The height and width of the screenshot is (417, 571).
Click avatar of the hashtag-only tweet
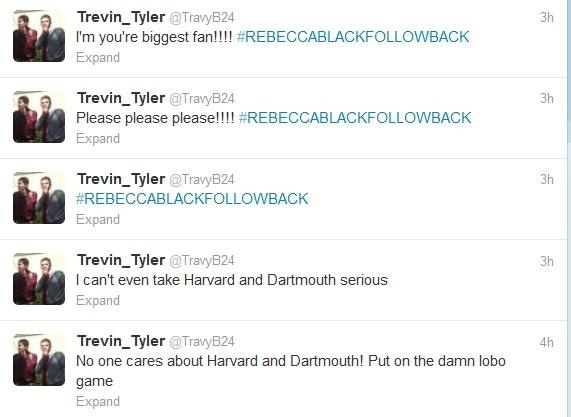click(39, 198)
